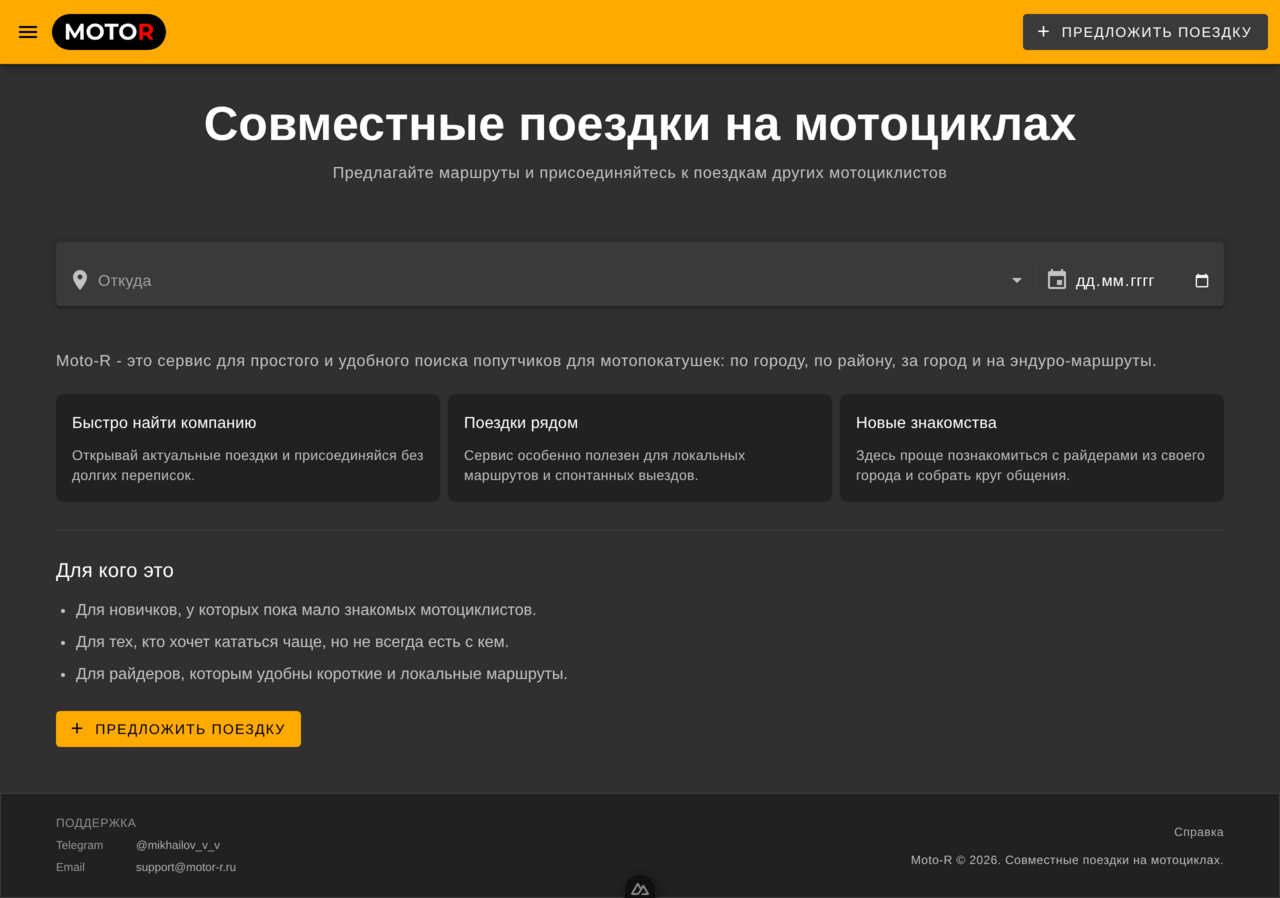Open the hamburger navigation menu
The height and width of the screenshot is (898, 1280).
[28, 32]
